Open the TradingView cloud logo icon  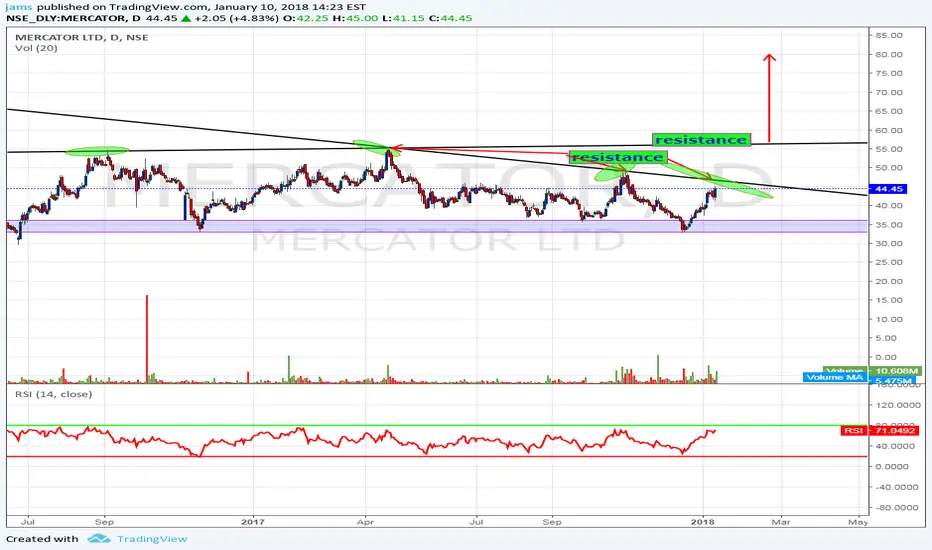(99, 539)
